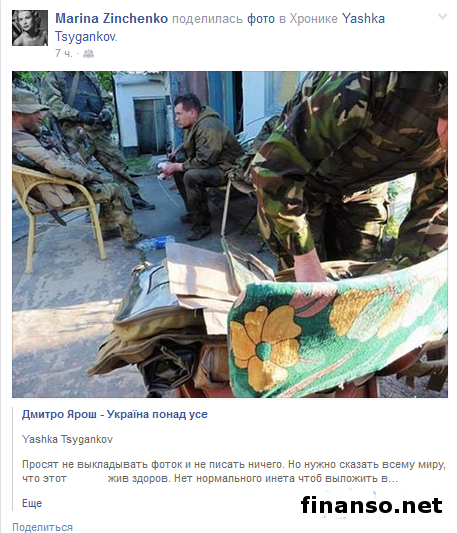Click the Поделиться share button

(x=43, y=527)
